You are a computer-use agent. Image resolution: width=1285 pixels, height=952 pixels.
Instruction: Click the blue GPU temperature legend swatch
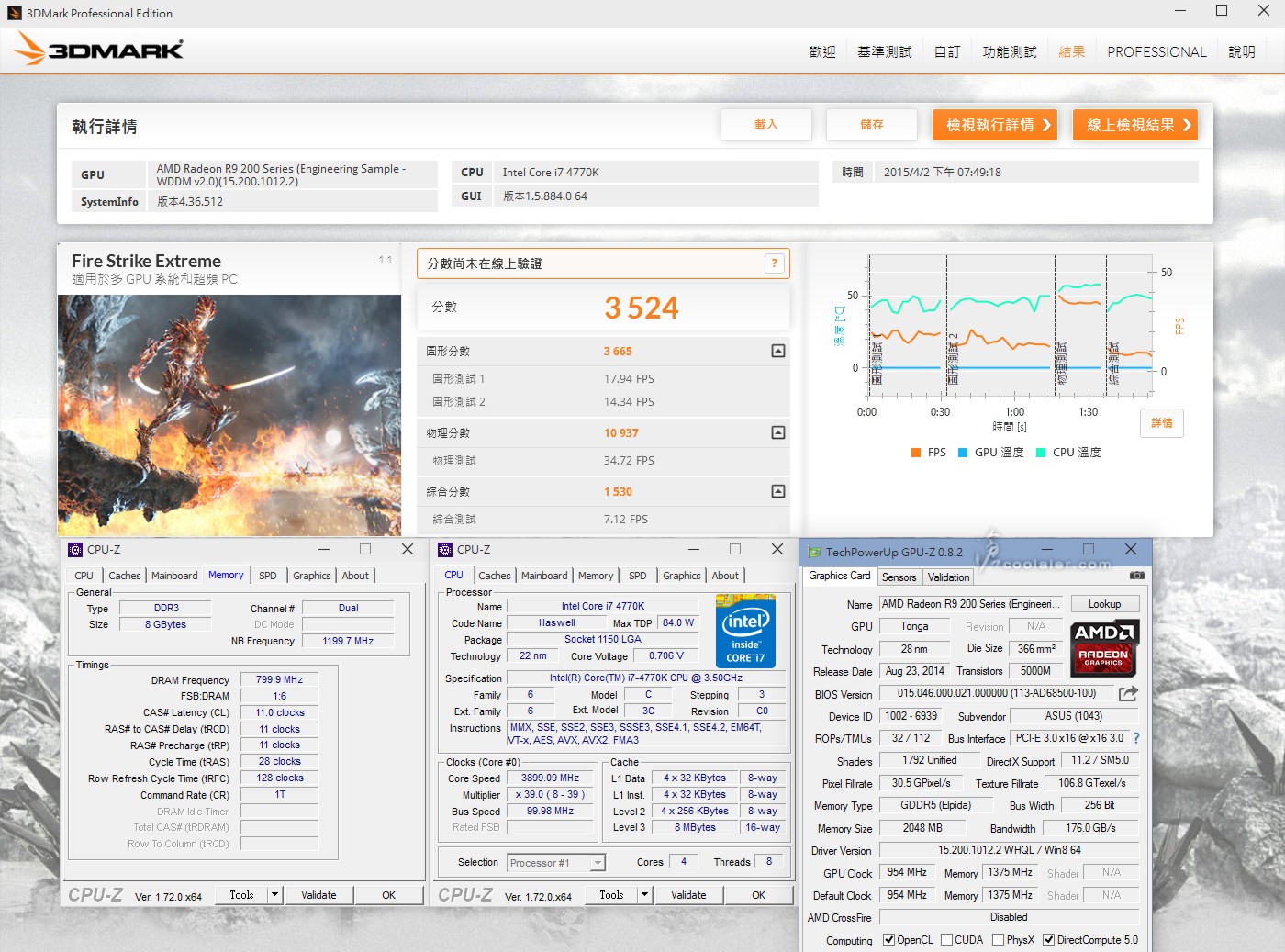963,453
